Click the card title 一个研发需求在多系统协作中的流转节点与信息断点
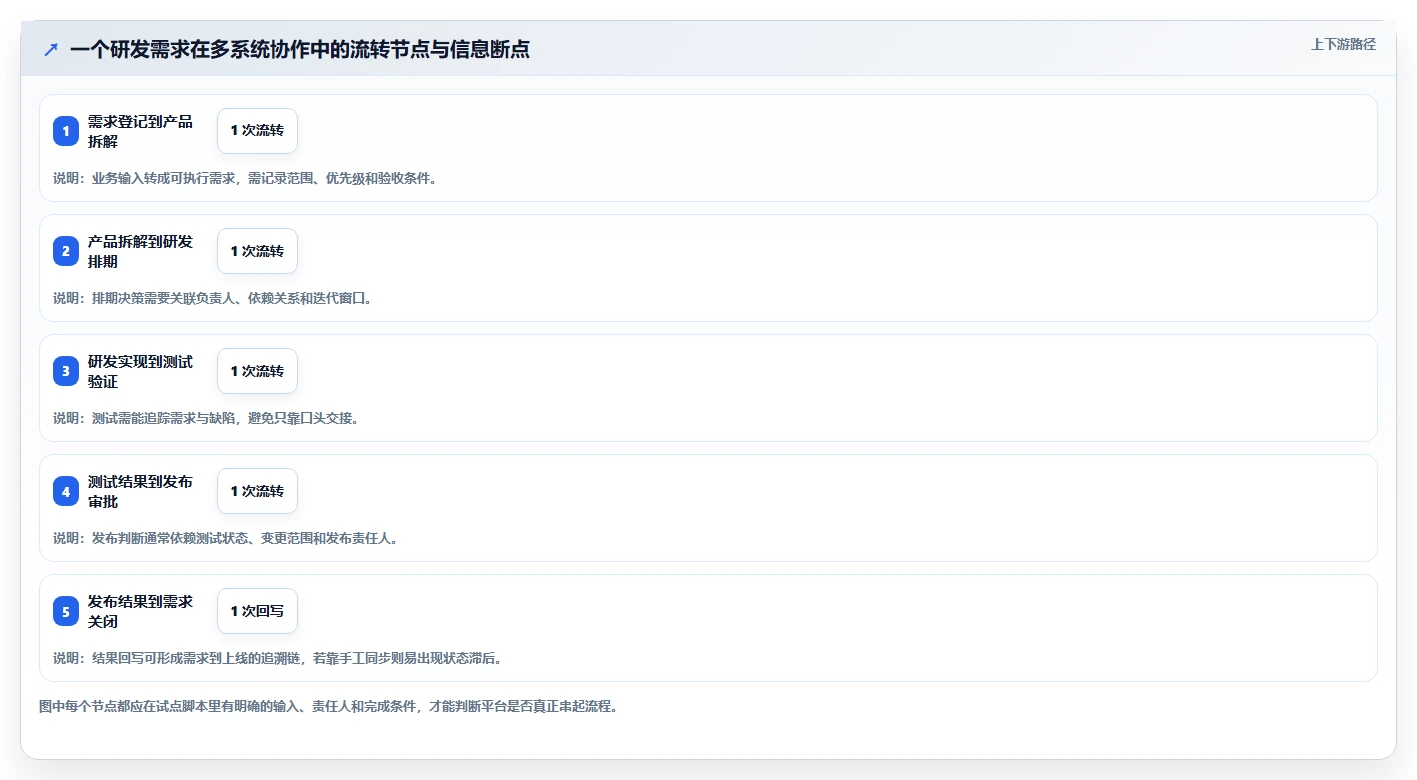 300,50
